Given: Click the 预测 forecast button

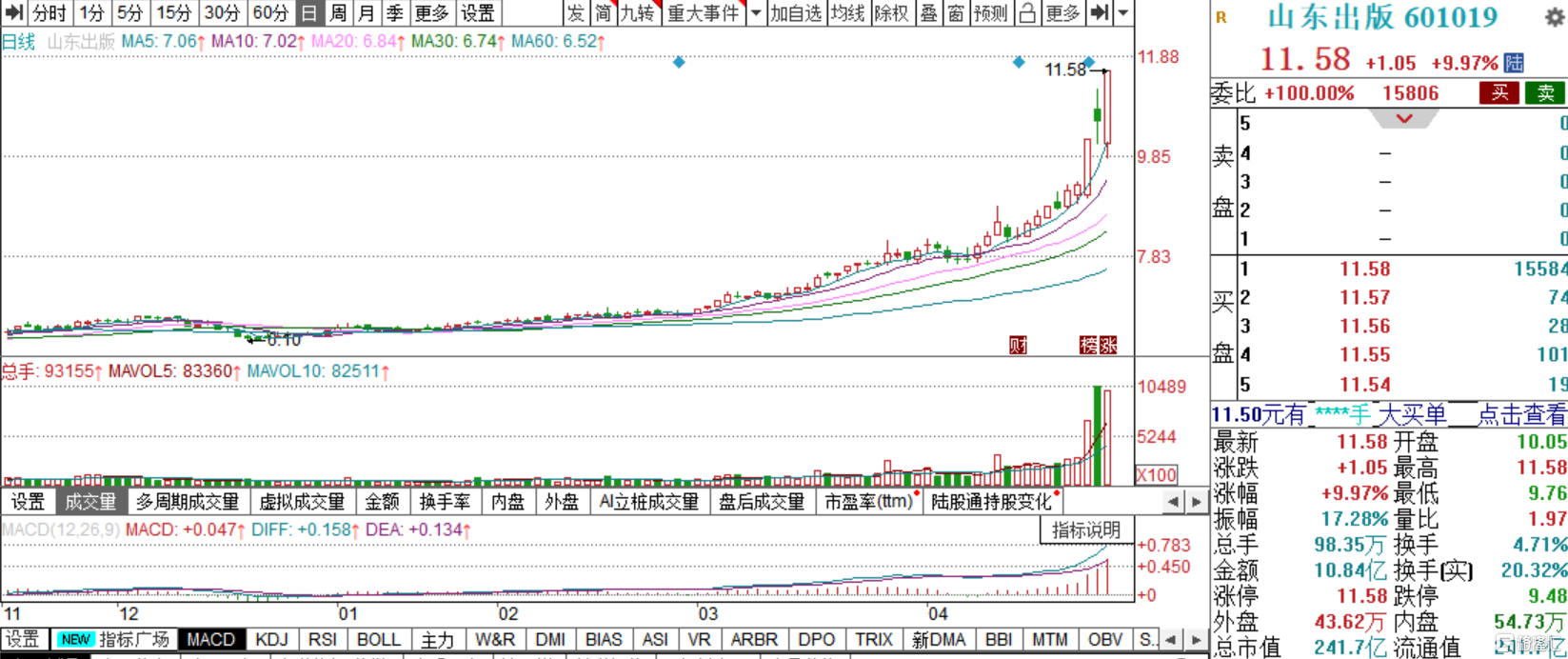Looking at the screenshot, I should coord(991,13).
